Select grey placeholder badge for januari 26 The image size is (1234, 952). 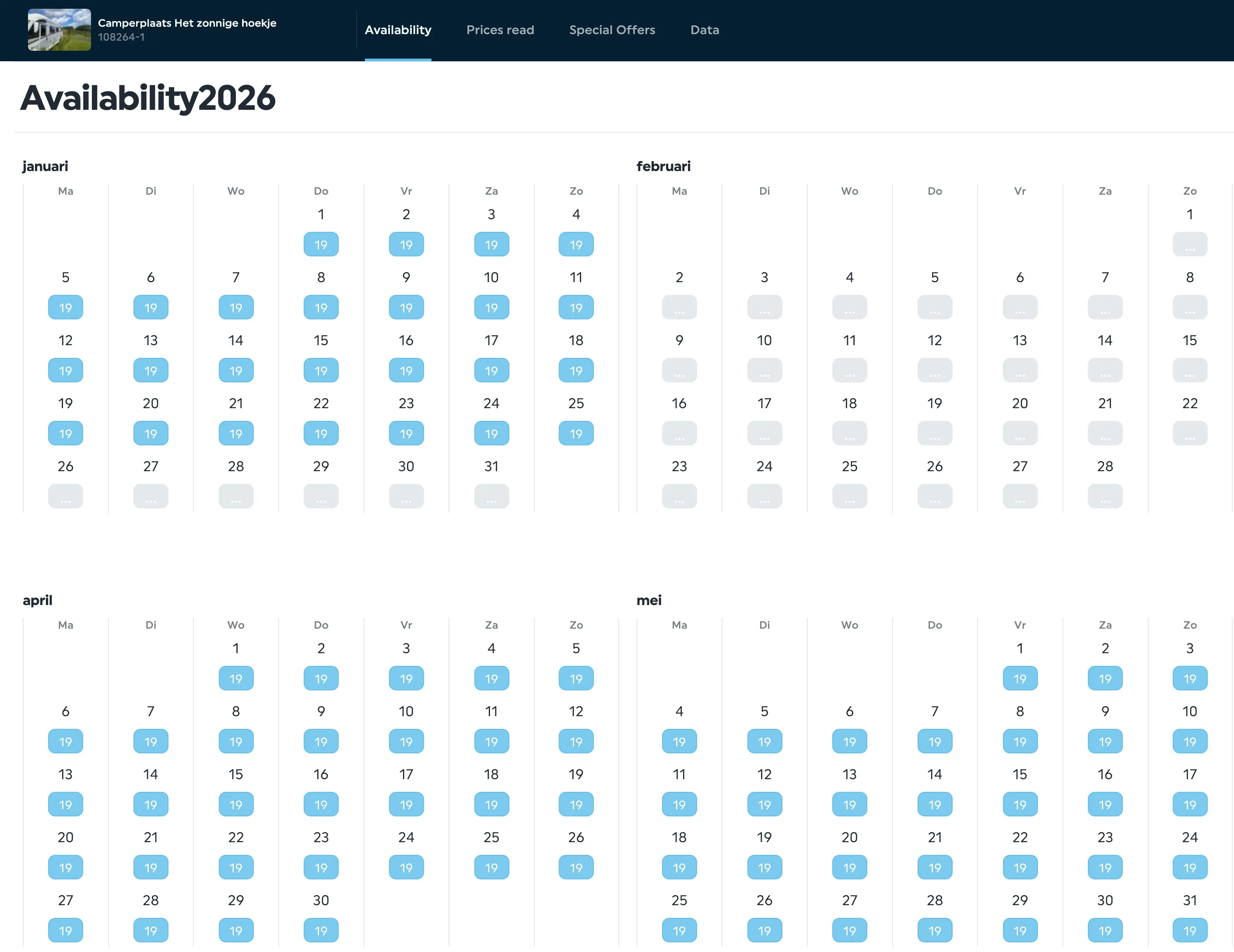(x=66, y=497)
